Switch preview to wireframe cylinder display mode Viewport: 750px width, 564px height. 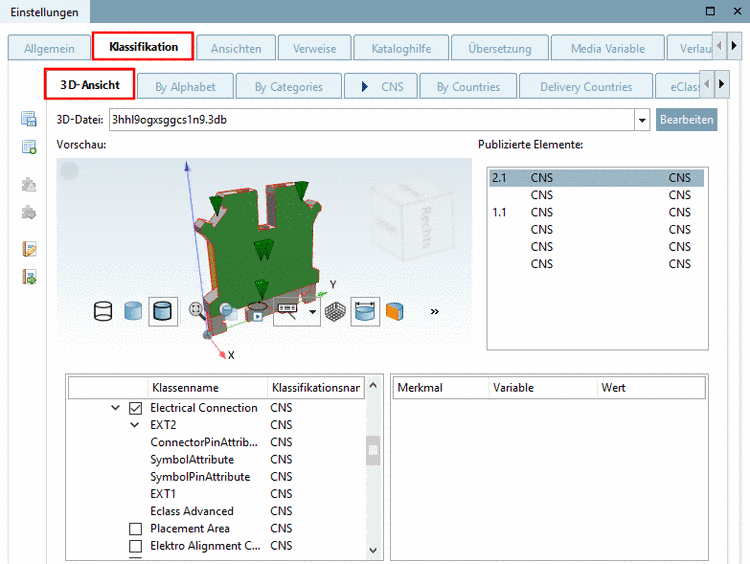pos(103,311)
